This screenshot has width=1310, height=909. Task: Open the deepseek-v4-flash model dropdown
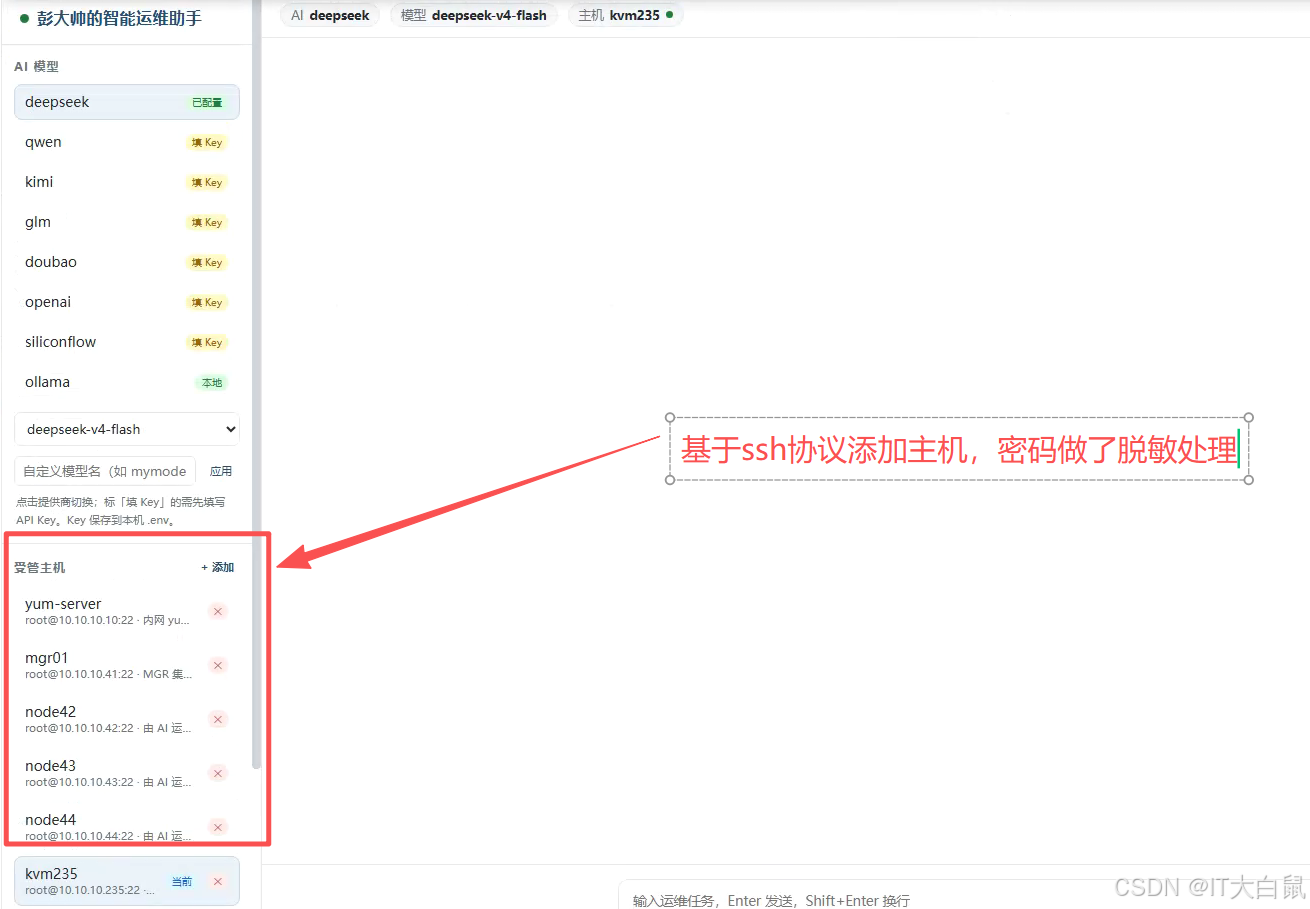click(x=127, y=429)
